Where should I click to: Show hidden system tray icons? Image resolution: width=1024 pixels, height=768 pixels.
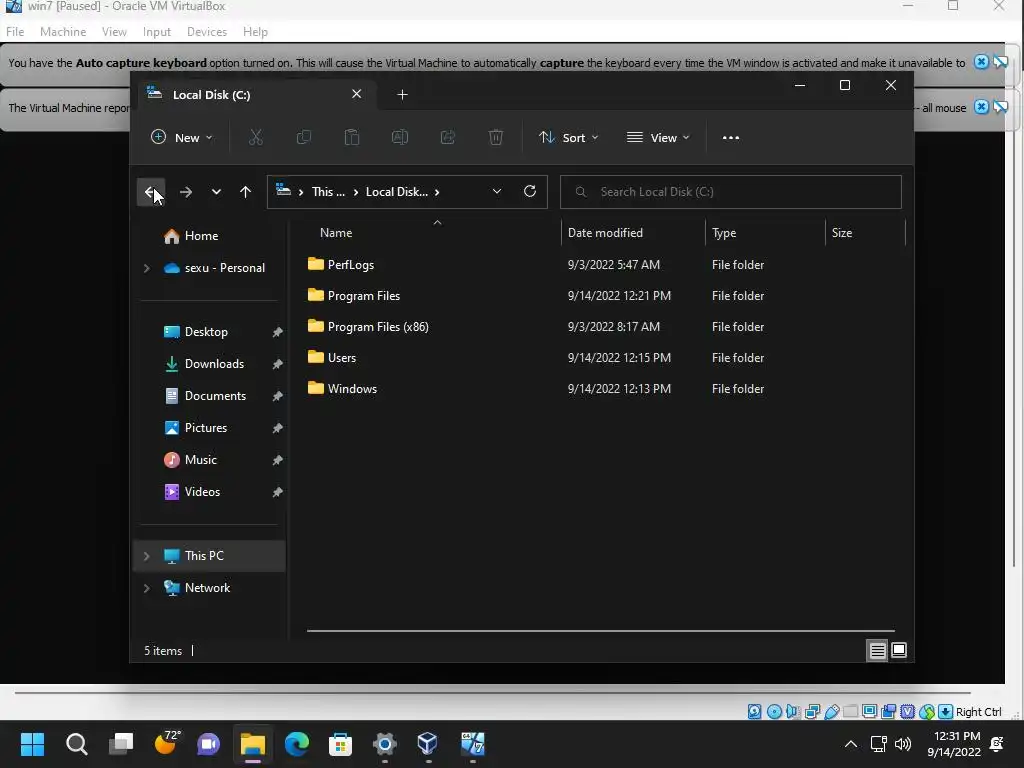coord(851,744)
